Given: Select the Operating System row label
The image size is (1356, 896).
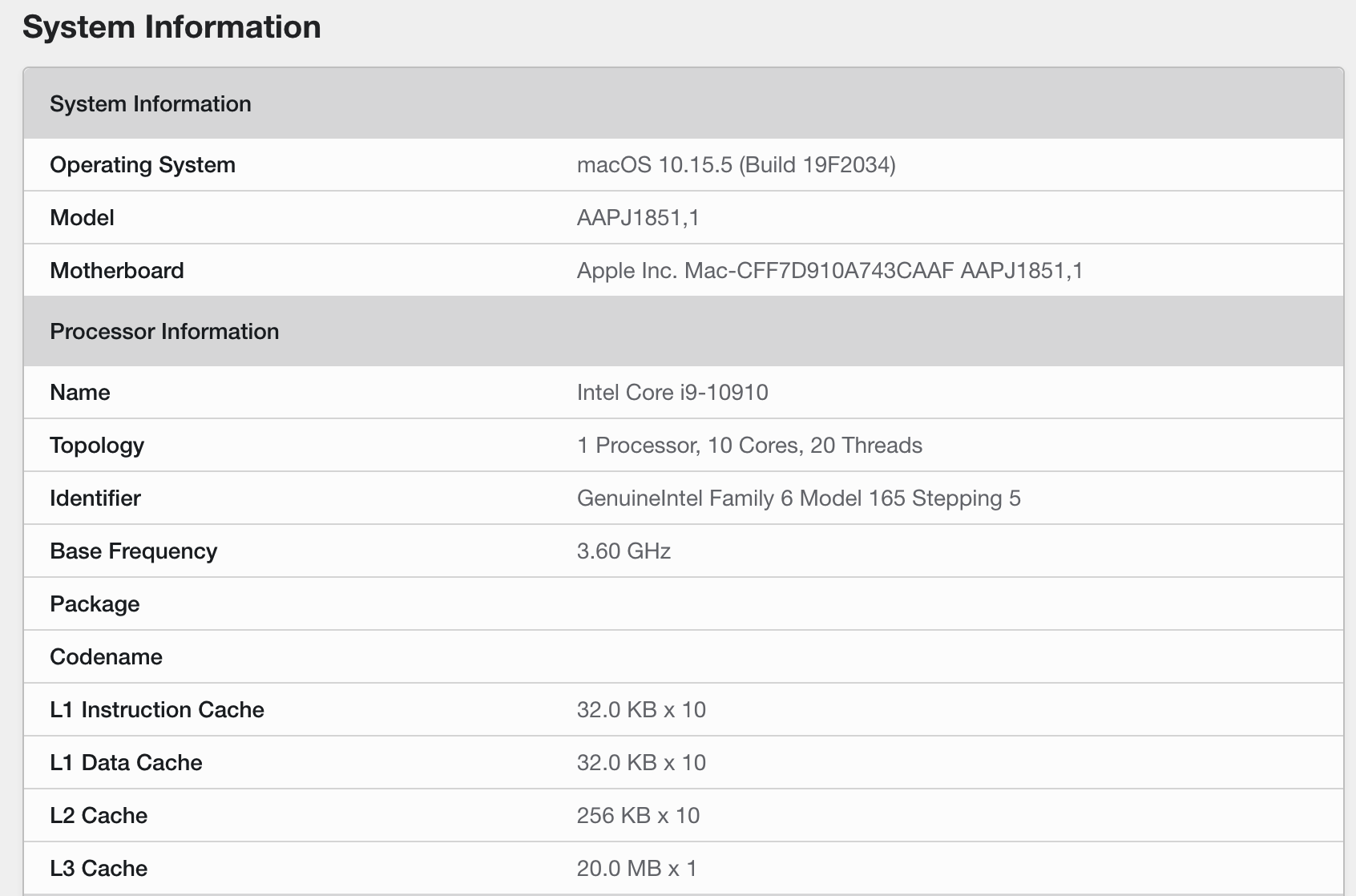Looking at the screenshot, I should tap(143, 165).
